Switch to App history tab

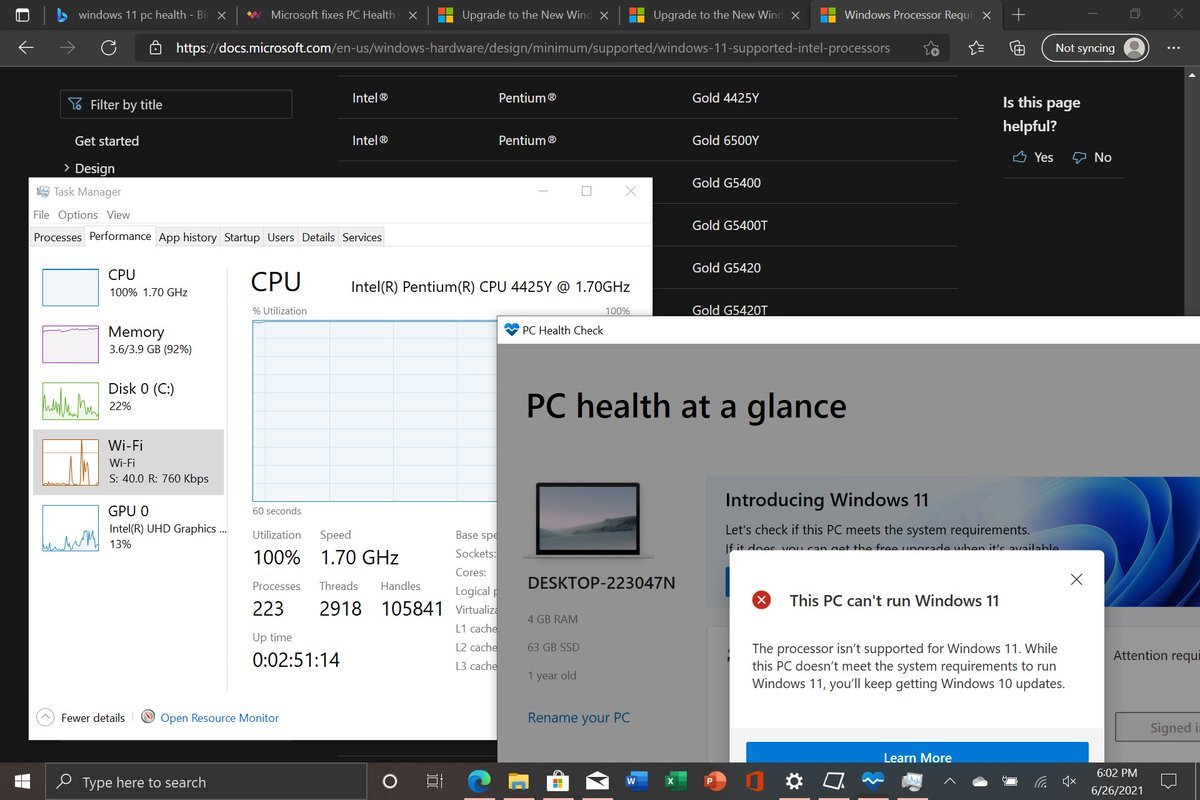tap(188, 237)
